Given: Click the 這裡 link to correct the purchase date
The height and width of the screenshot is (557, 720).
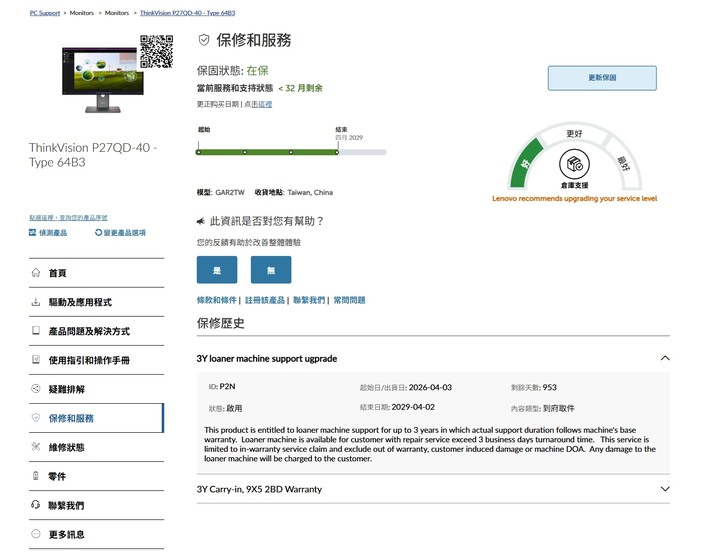Looking at the screenshot, I should pos(265,104).
